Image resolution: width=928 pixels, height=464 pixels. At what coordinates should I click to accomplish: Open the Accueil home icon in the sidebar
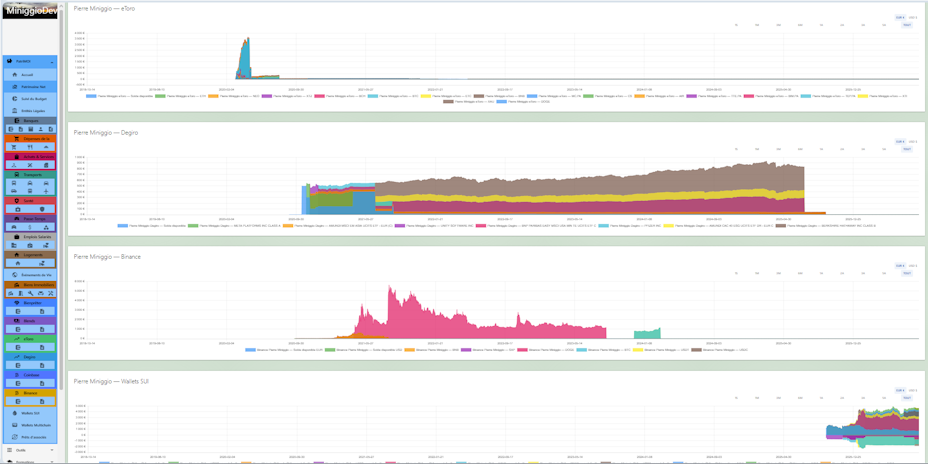[14, 75]
